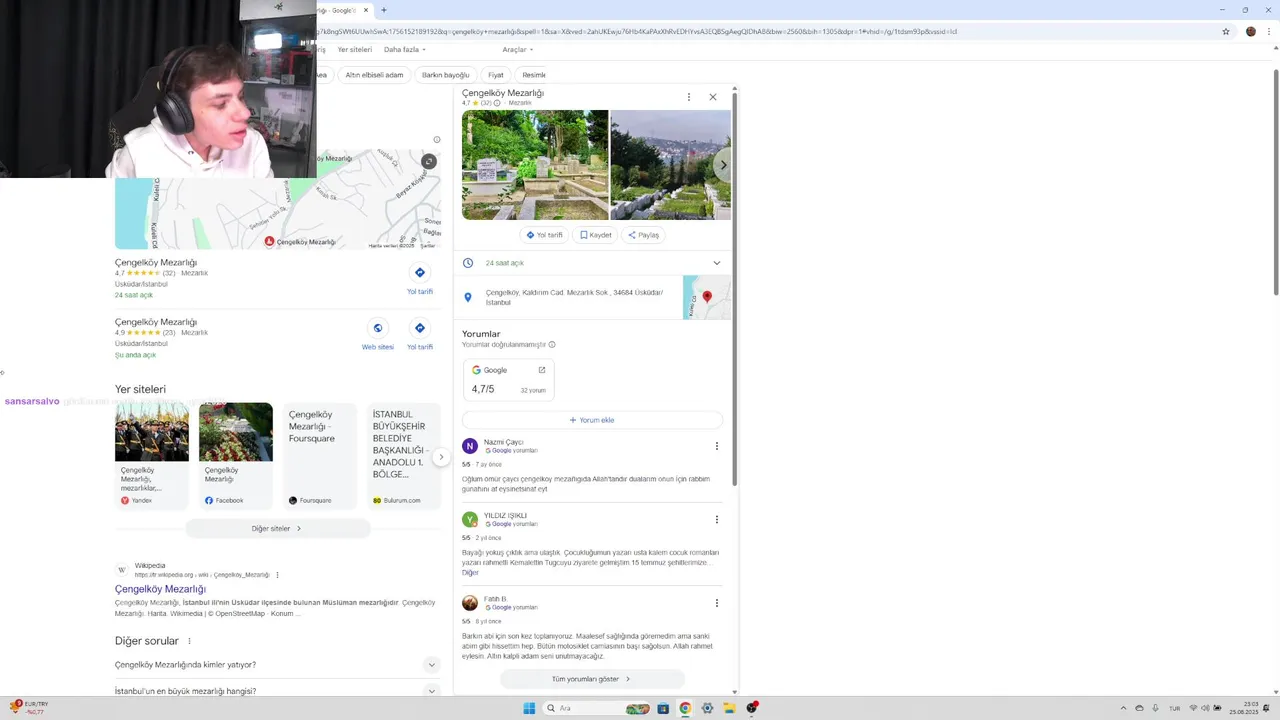Open YILDIZ IŞIKLI reviewer avatar
The height and width of the screenshot is (720, 1280).
coord(470,520)
